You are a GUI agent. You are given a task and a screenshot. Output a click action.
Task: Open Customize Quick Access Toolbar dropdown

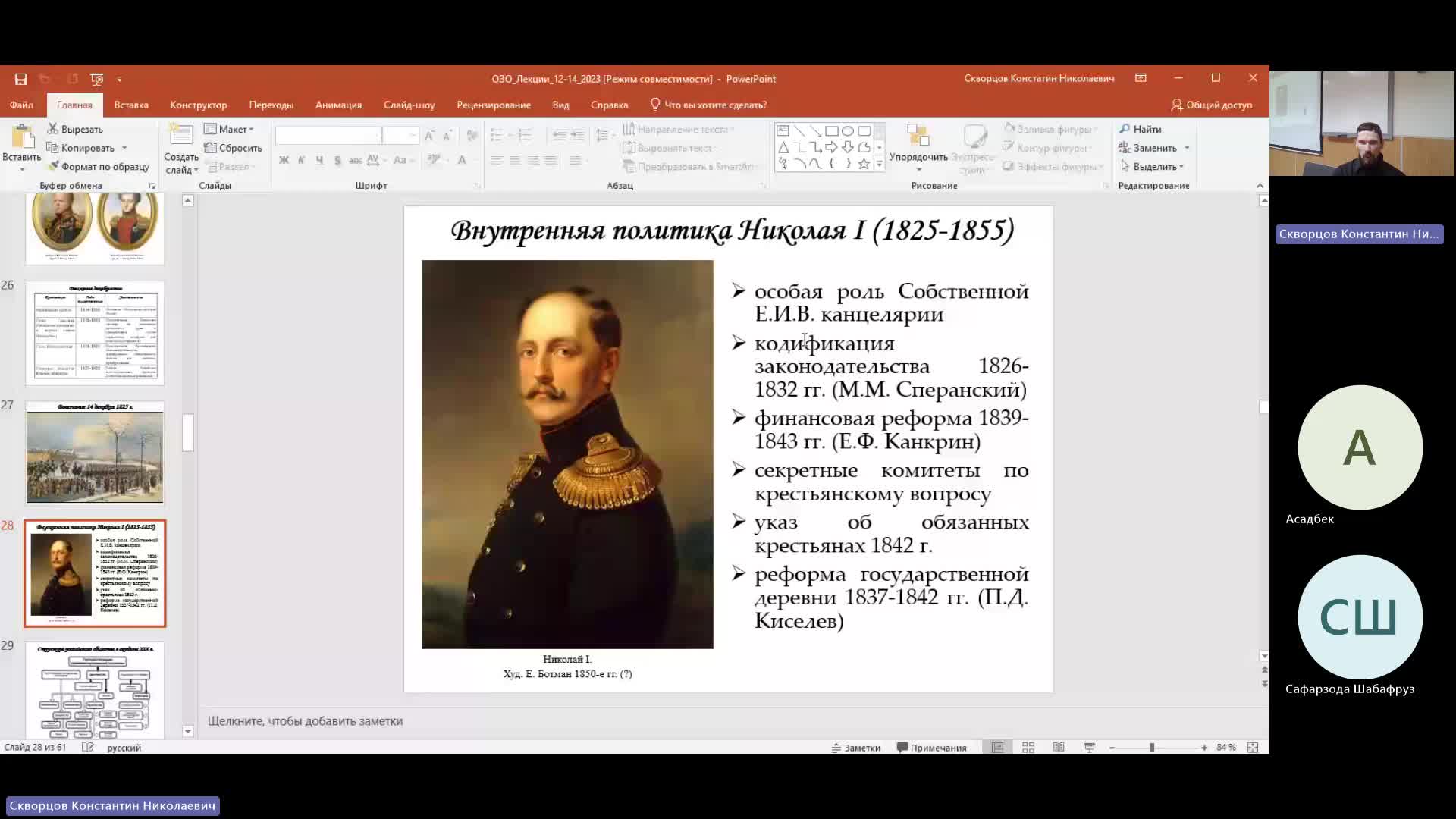(x=119, y=79)
